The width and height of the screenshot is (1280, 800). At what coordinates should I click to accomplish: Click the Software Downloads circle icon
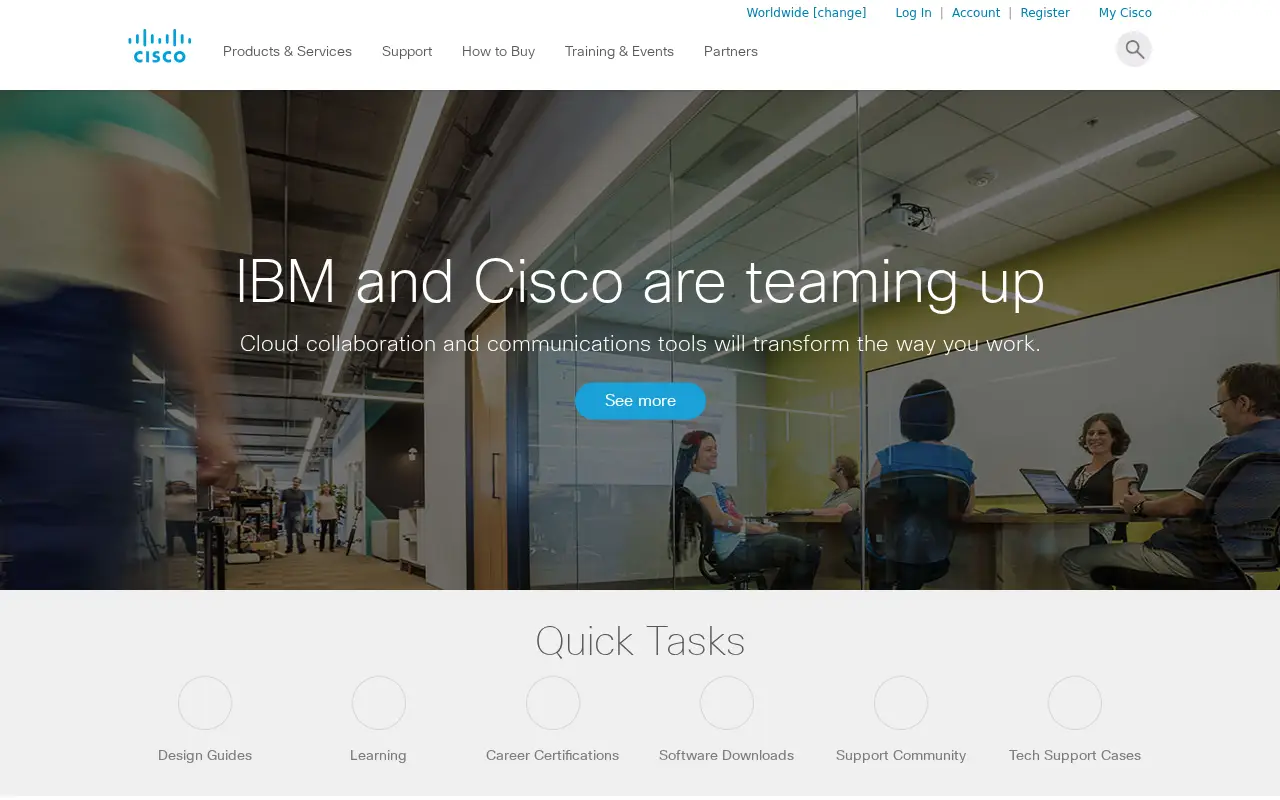[x=727, y=703]
